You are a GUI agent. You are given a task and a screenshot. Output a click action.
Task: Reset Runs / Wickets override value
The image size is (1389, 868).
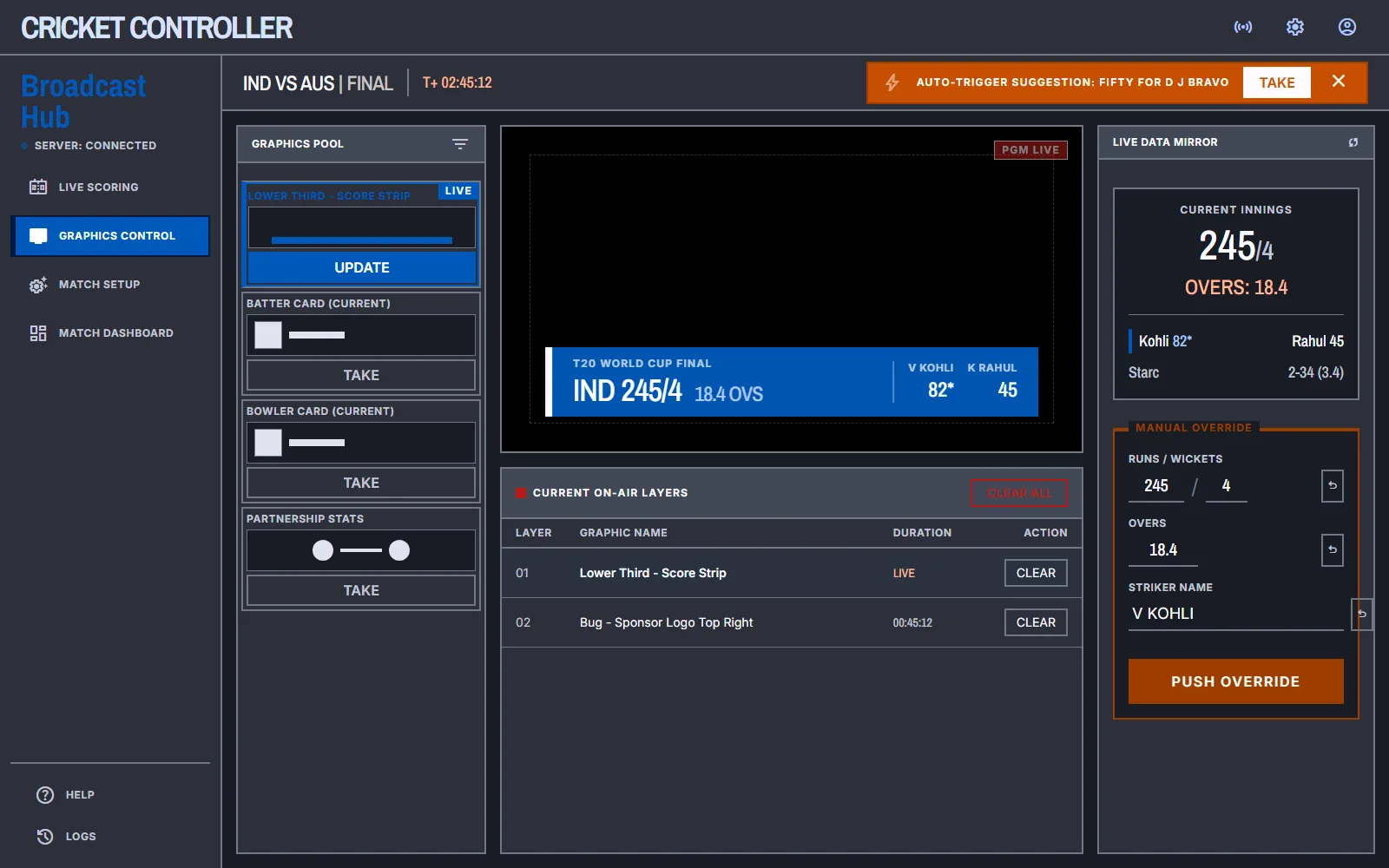[1332, 486]
